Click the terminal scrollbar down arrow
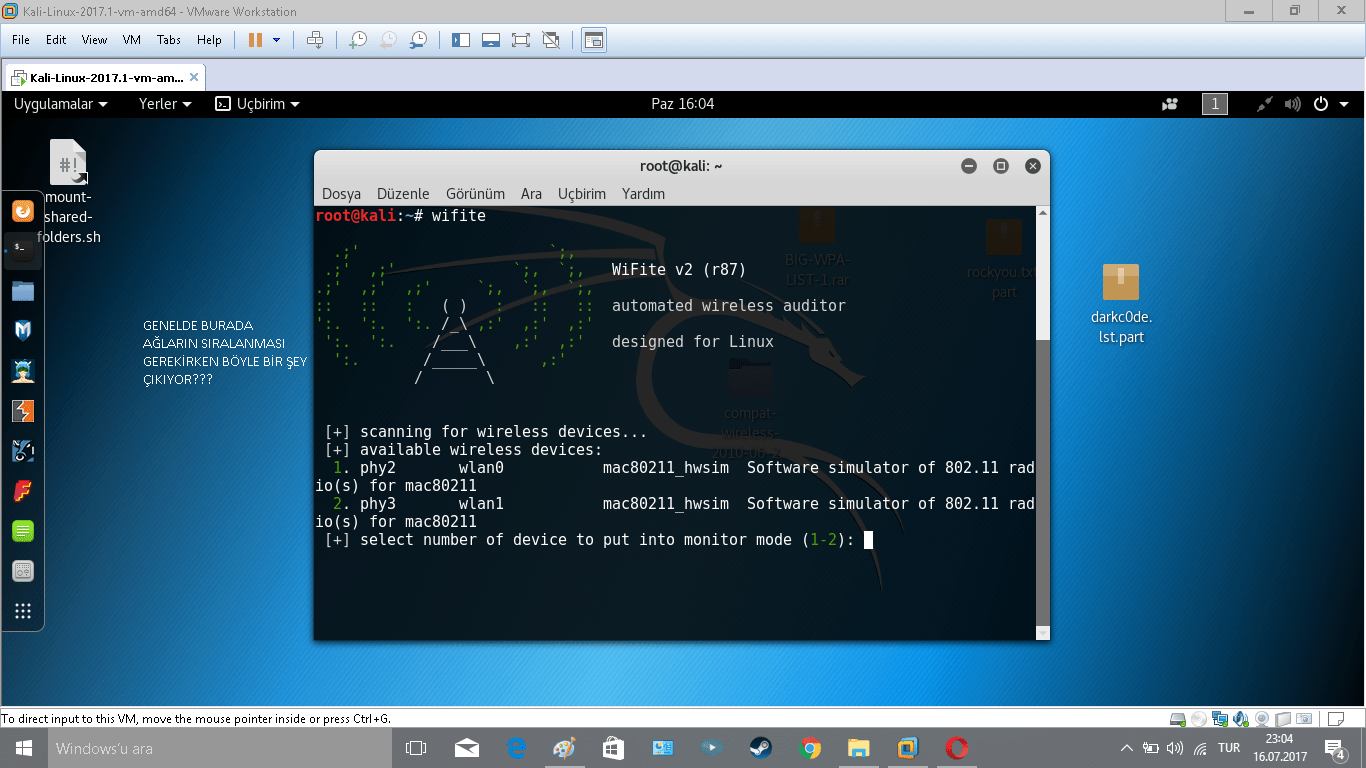This screenshot has width=1366, height=768. (1043, 632)
